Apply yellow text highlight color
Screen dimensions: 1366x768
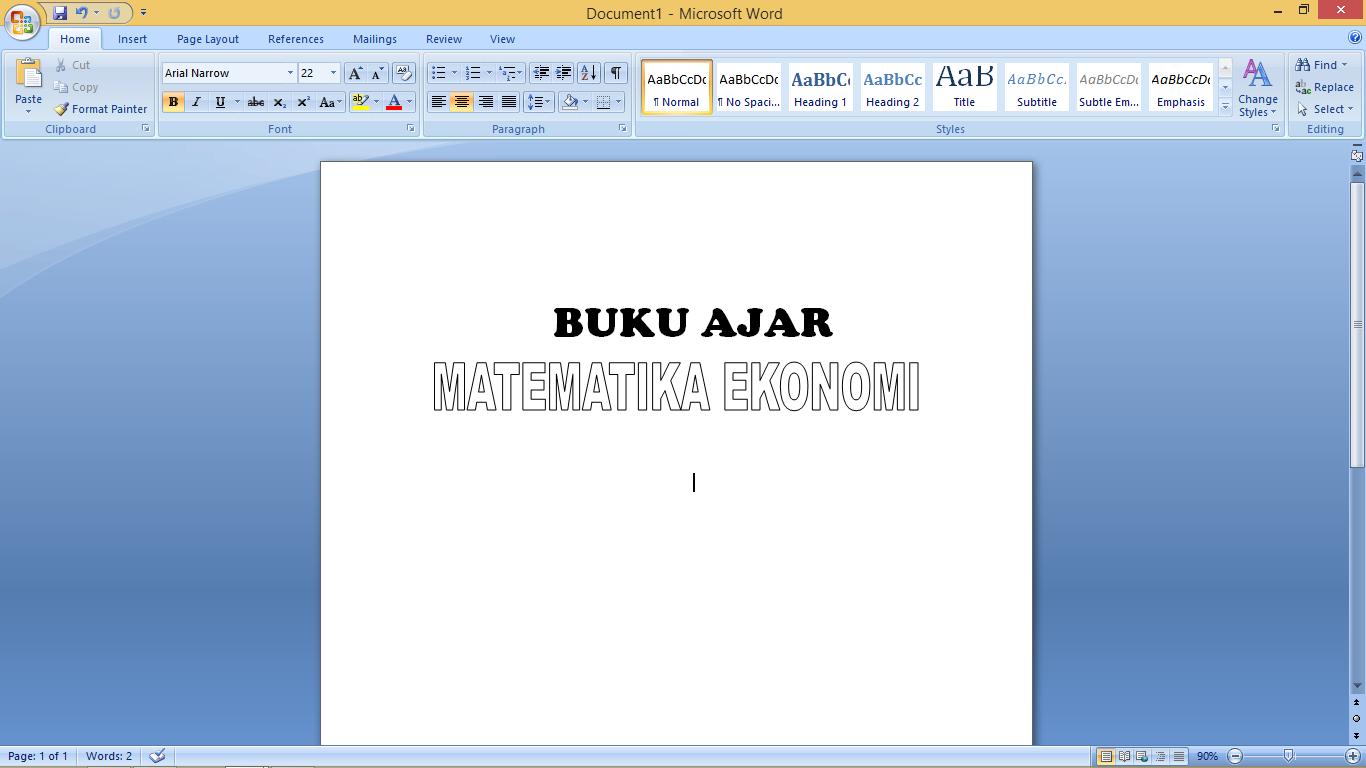coord(360,102)
